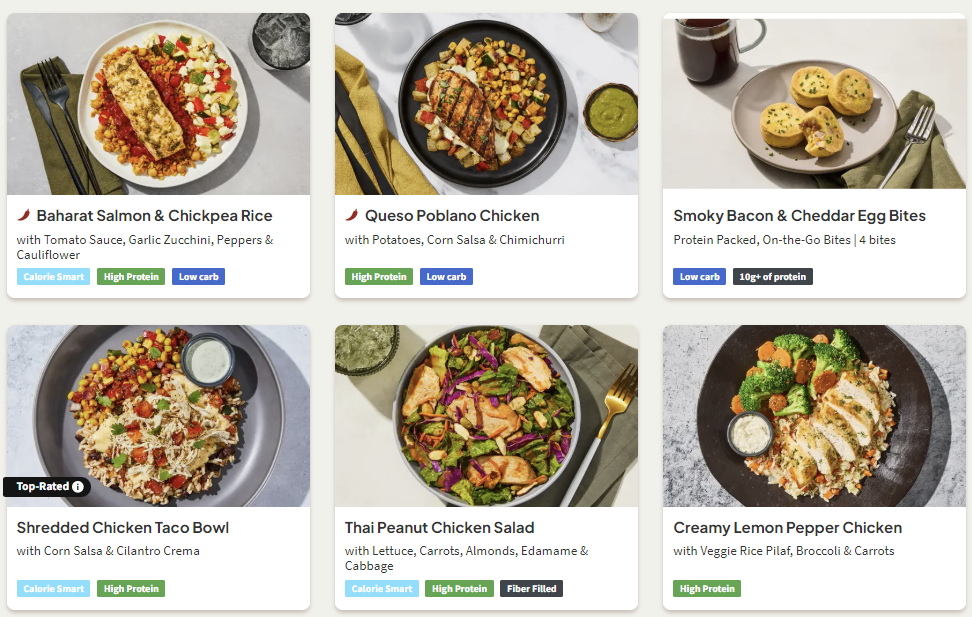The width and height of the screenshot is (972, 617).
Task: Open the Smoky Bacon & Cheddar Egg Bites image
Action: point(814,104)
